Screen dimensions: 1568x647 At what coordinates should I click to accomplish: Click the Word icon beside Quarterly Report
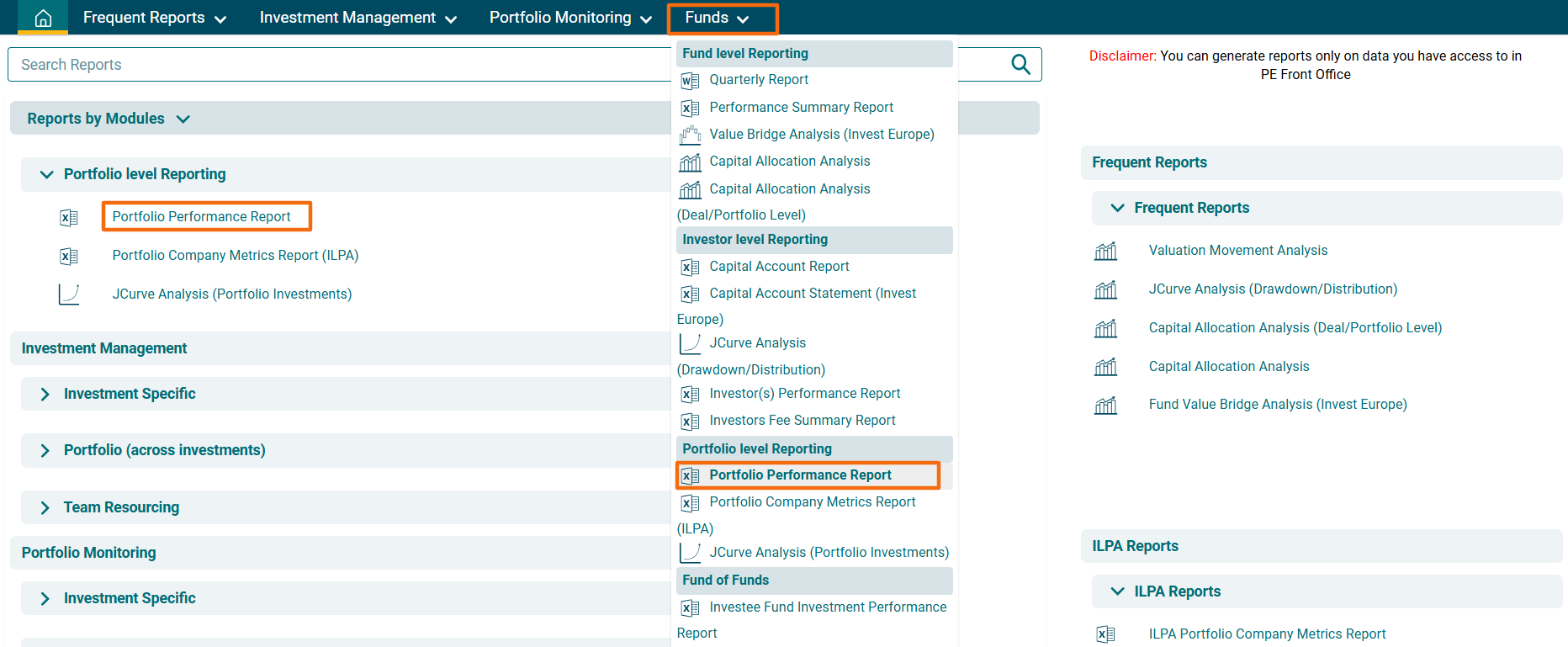tap(690, 81)
